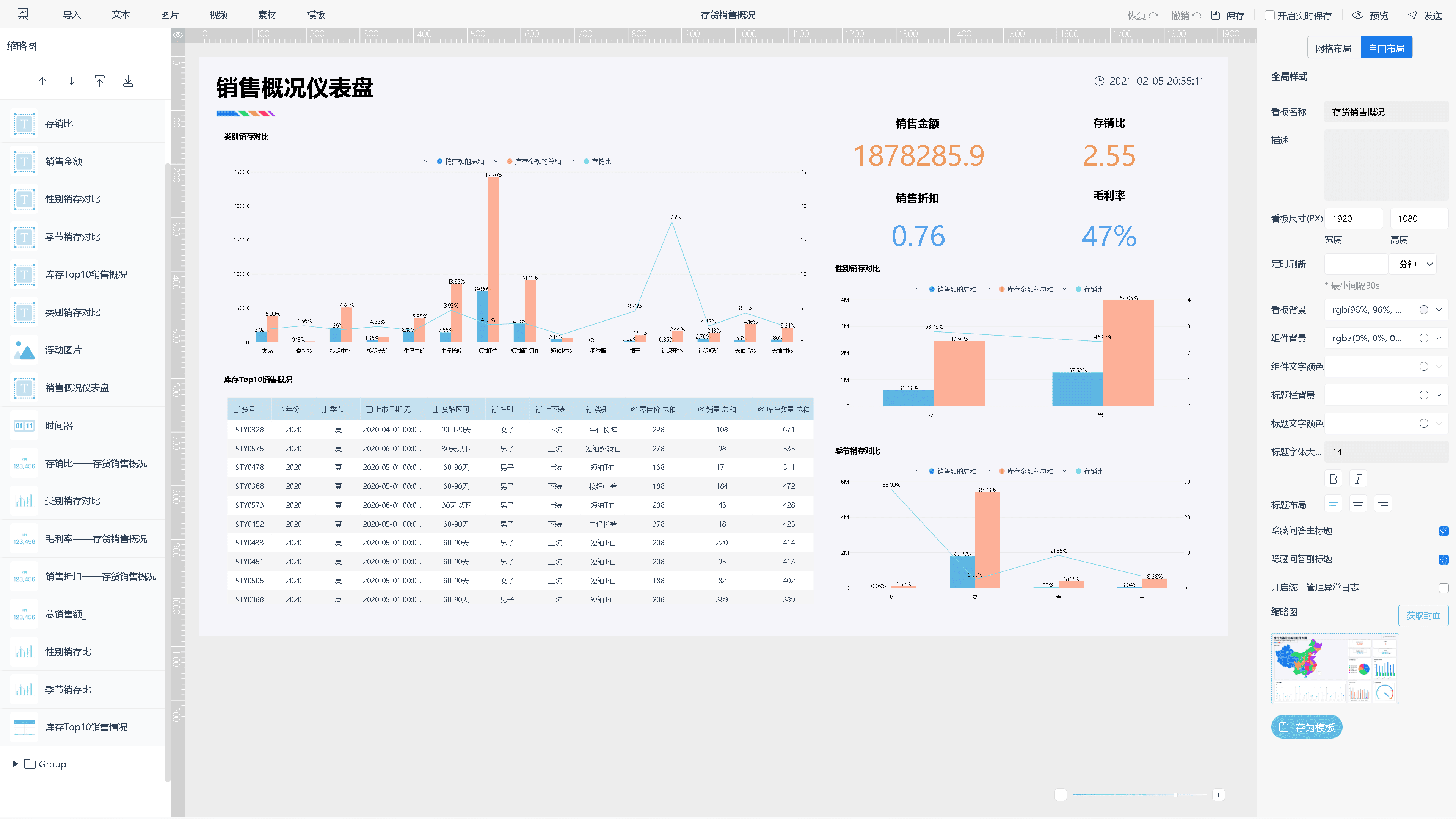Expand the Group folder in layer list
This screenshot has height=819, width=1456.
pos(15,764)
